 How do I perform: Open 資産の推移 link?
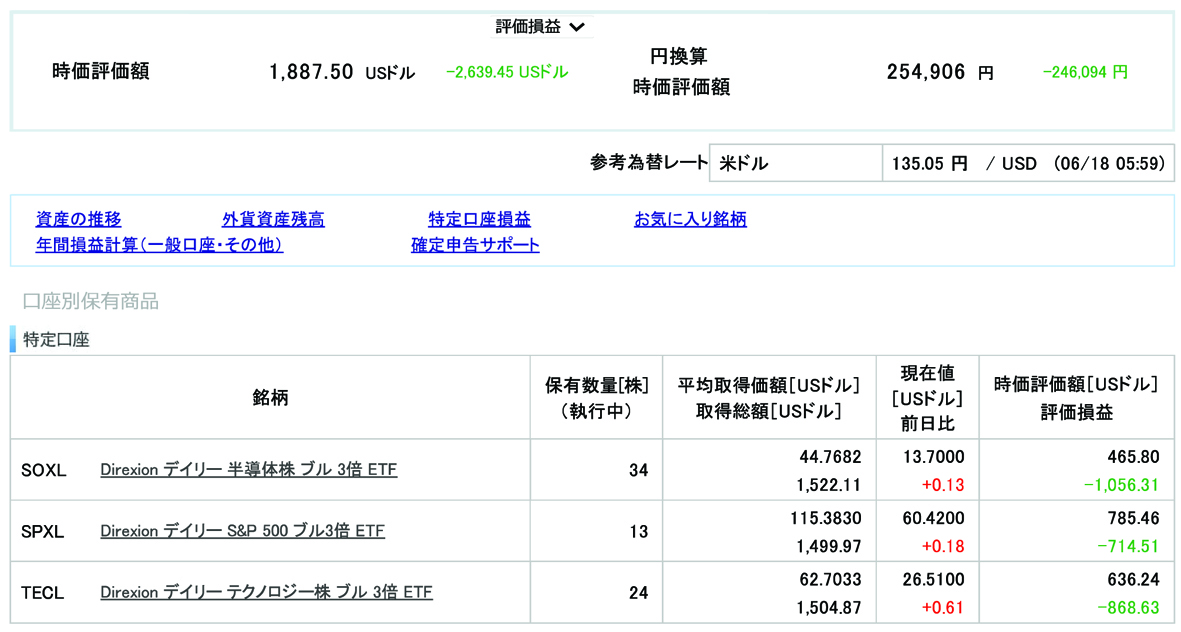click(x=78, y=219)
